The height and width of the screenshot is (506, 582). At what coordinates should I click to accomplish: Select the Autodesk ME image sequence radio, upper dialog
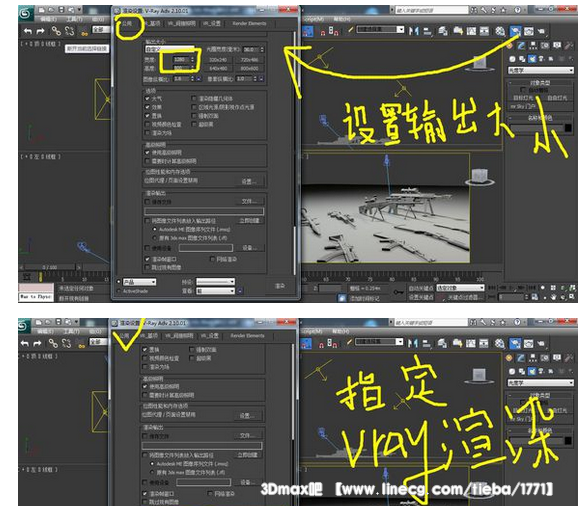(155, 229)
